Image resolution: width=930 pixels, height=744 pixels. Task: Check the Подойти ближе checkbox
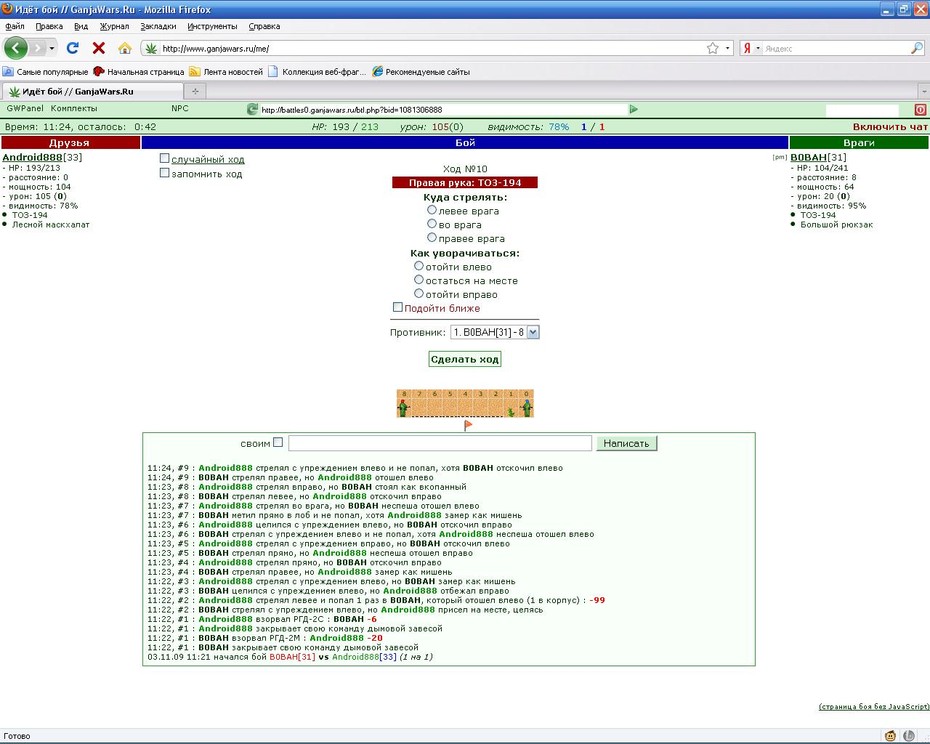pyautogui.click(x=397, y=307)
